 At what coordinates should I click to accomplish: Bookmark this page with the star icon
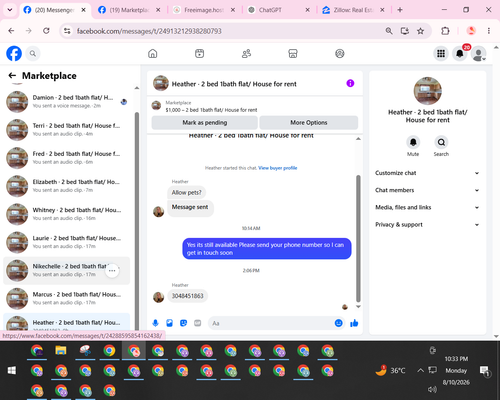tap(421, 31)
